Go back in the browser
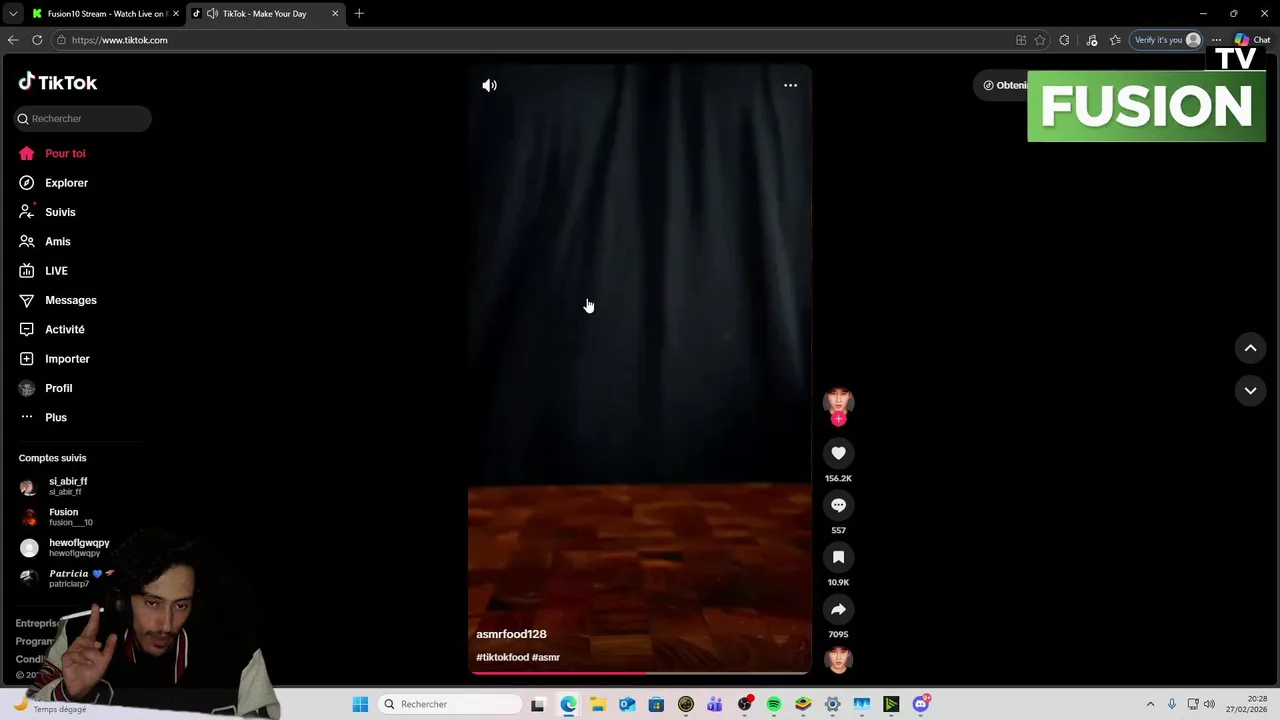This screenshot has width=1280, height=720. 13,40
